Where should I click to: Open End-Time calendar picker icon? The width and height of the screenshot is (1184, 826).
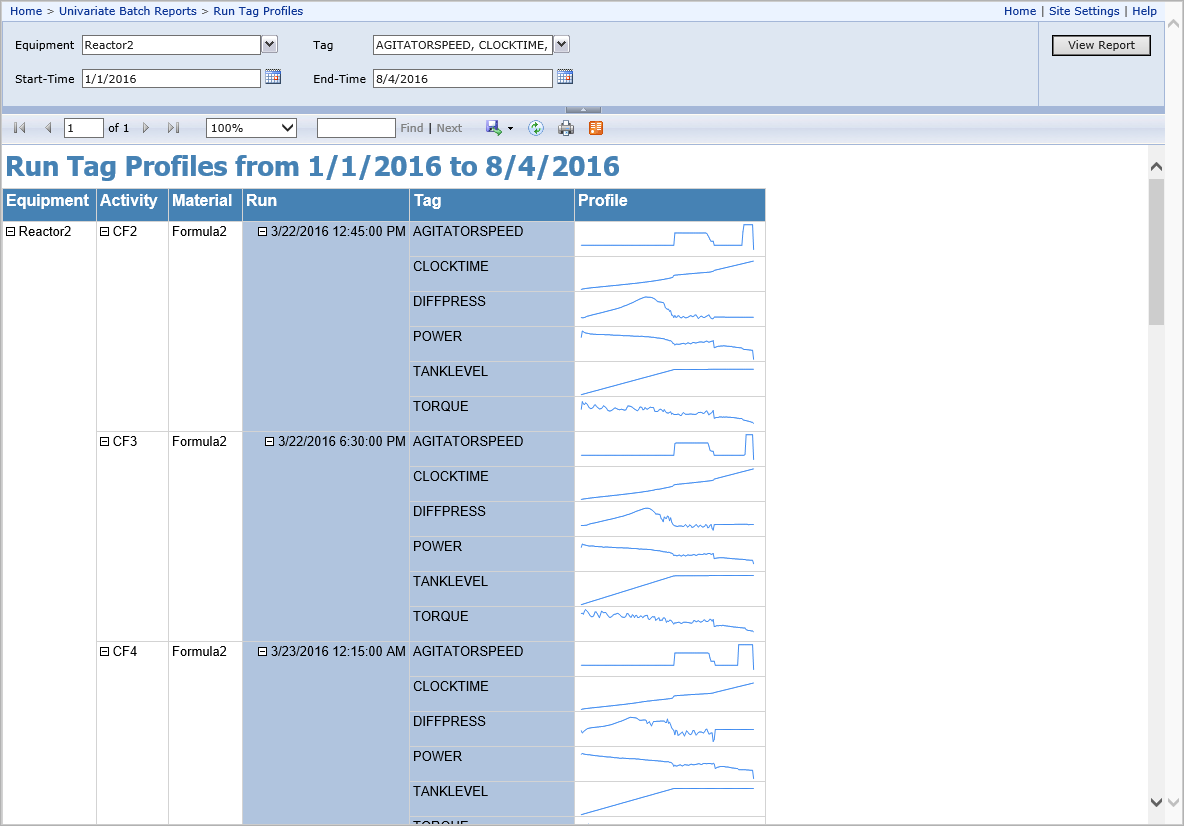[x=565, y=77]
